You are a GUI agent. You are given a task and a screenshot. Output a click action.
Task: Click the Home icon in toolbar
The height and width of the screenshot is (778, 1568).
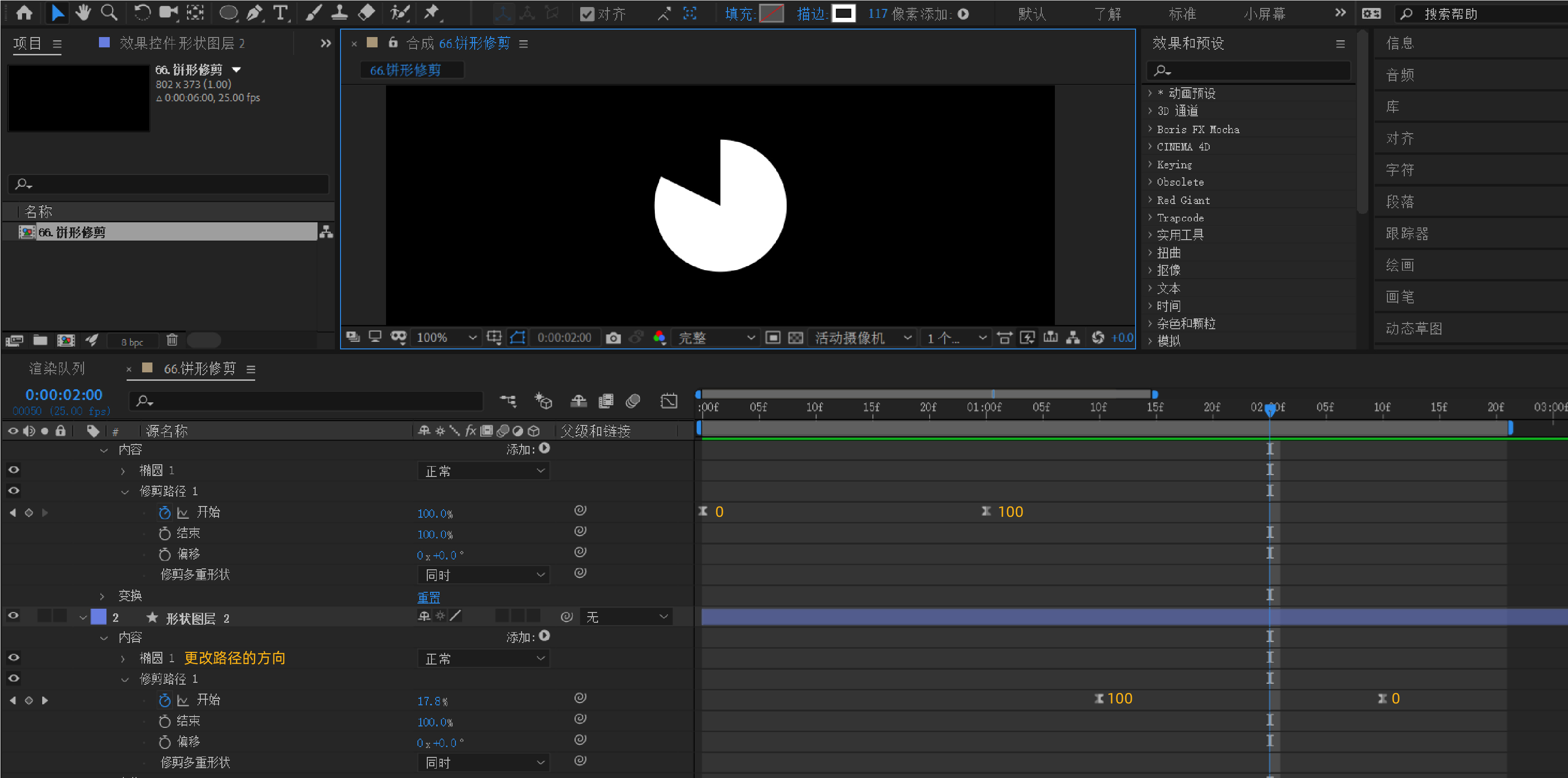pyautogui.click(x=24, y=13)
